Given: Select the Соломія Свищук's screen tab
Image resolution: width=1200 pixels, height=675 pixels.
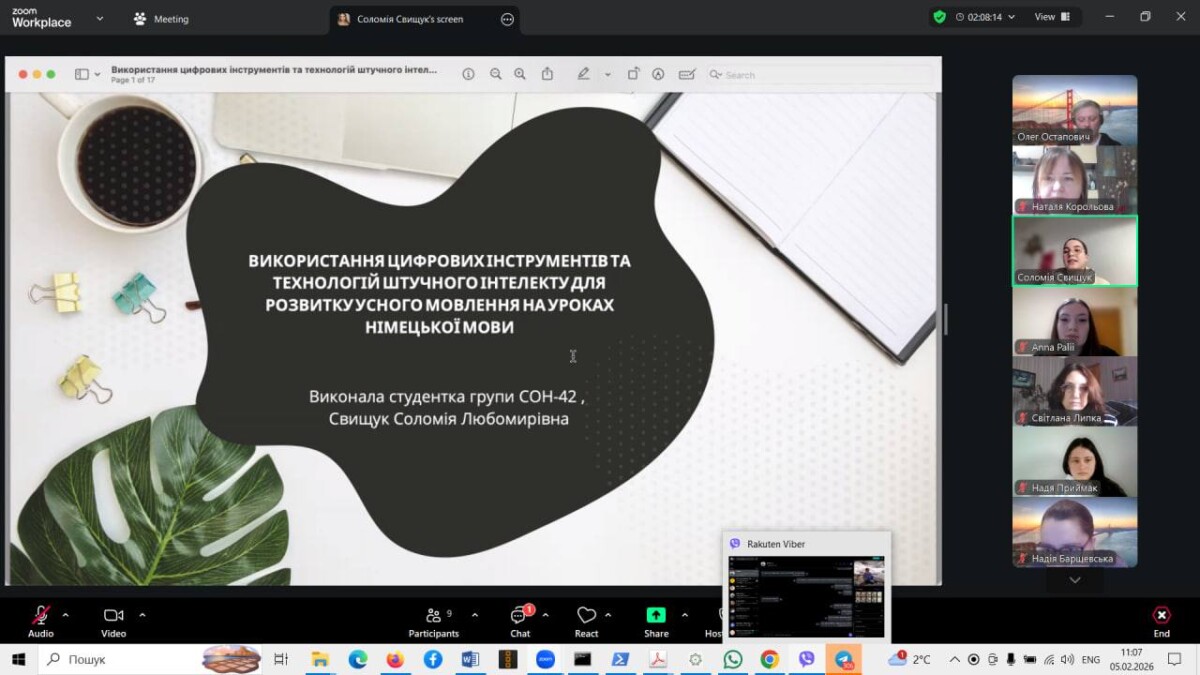Looking at the screenshot, I should pos(410,19).
